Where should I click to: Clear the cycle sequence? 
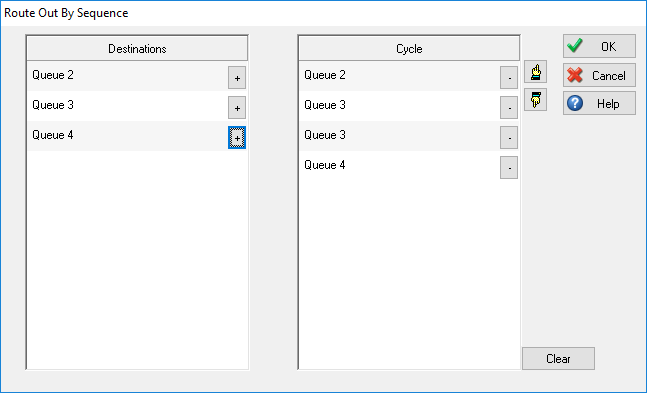[558, 358]
